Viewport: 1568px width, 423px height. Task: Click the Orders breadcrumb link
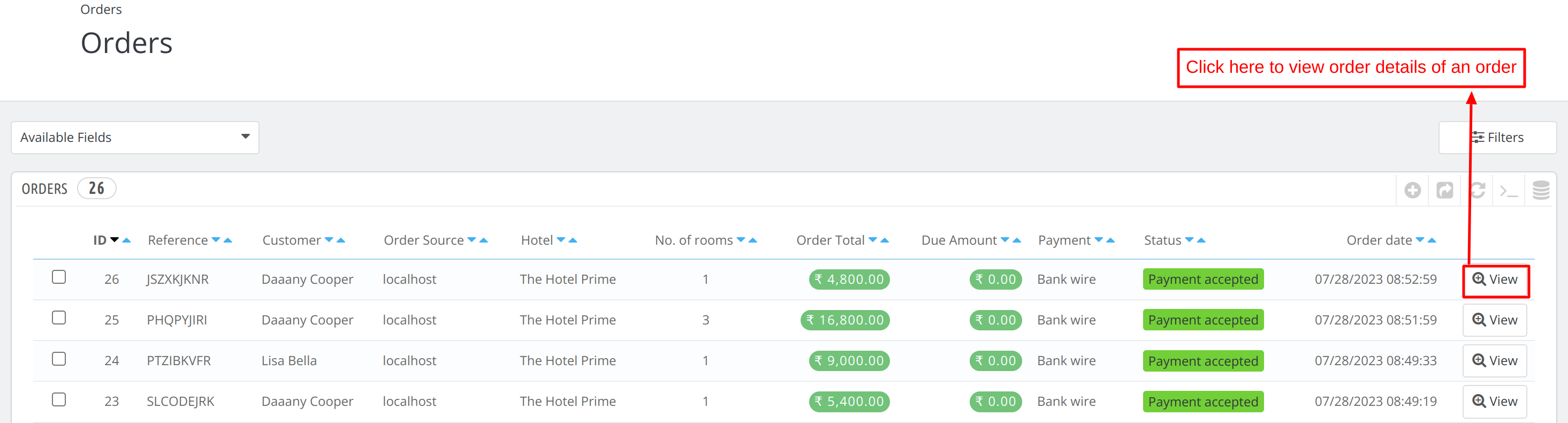point(101,9)
